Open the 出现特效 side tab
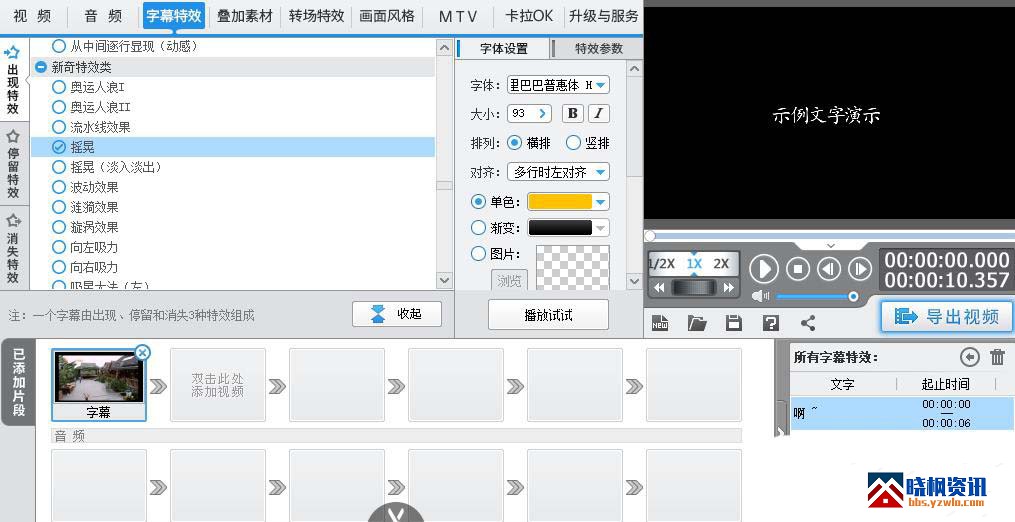Image resolution: width=1015 pixels, height=522 pixels. [x=14, y=81]
